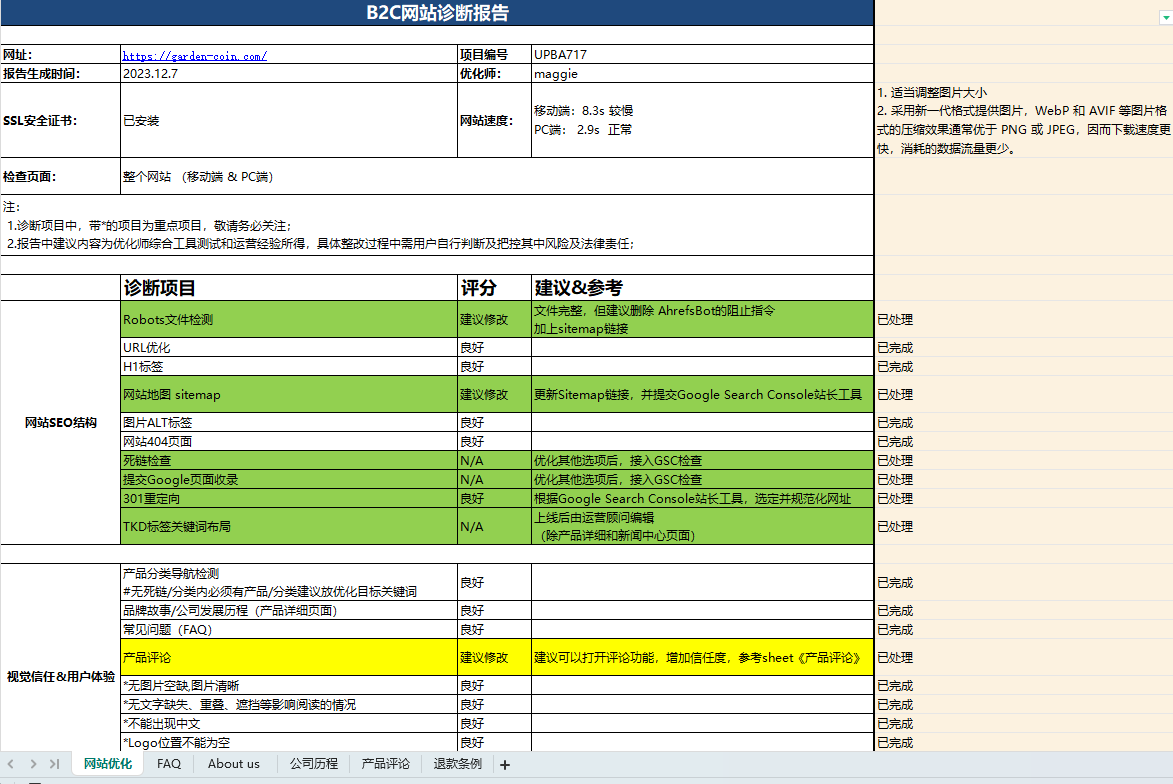Select the Robots row 建议修改 score cell
Image resolution: width=1173 pixels, height=784 pixels.
coord(494,319)
